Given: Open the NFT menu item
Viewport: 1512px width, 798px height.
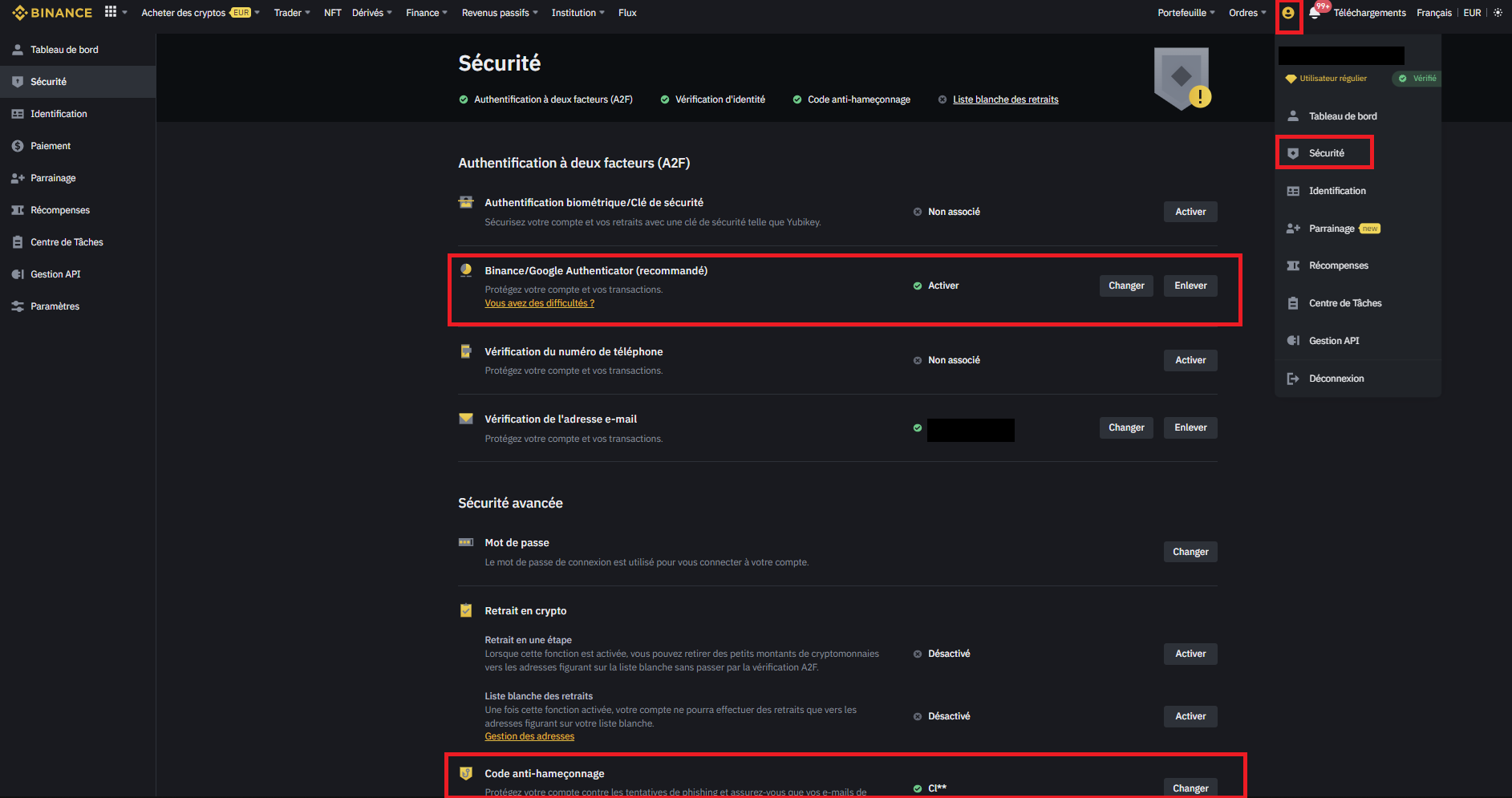Looking at the screenshot, I should coord(333,13).
